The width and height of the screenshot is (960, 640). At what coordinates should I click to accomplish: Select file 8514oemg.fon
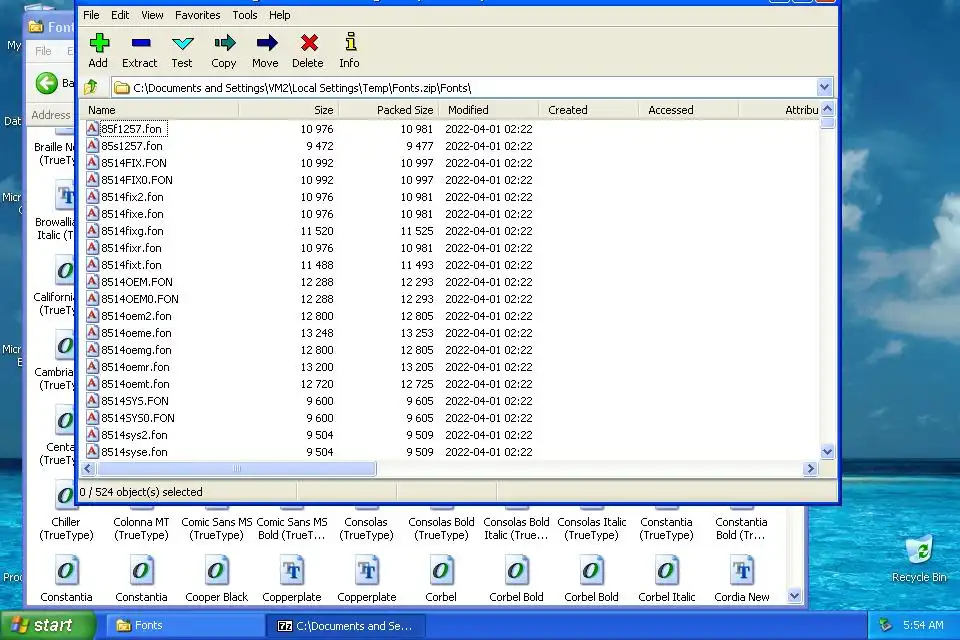tap(136, 350)
